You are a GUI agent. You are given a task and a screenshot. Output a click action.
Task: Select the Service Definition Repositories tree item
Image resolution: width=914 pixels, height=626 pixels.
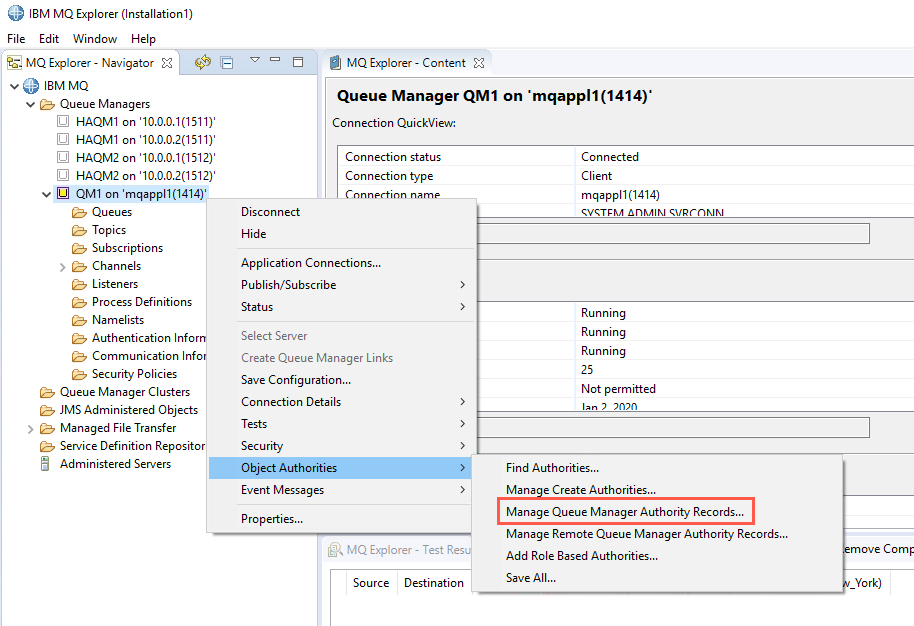[x=132, y=446]
